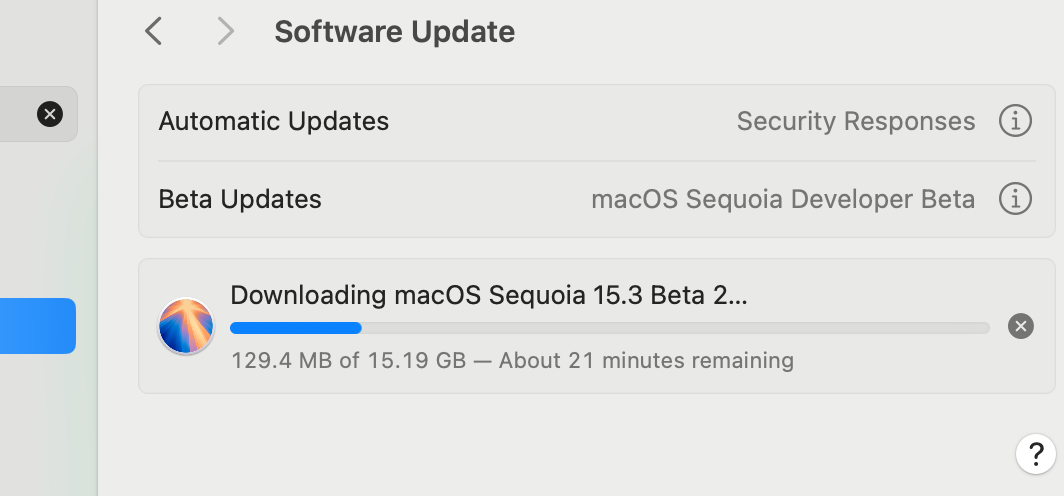
Task: Click the blue filled part of progress bar
Action: click(295, 328)
